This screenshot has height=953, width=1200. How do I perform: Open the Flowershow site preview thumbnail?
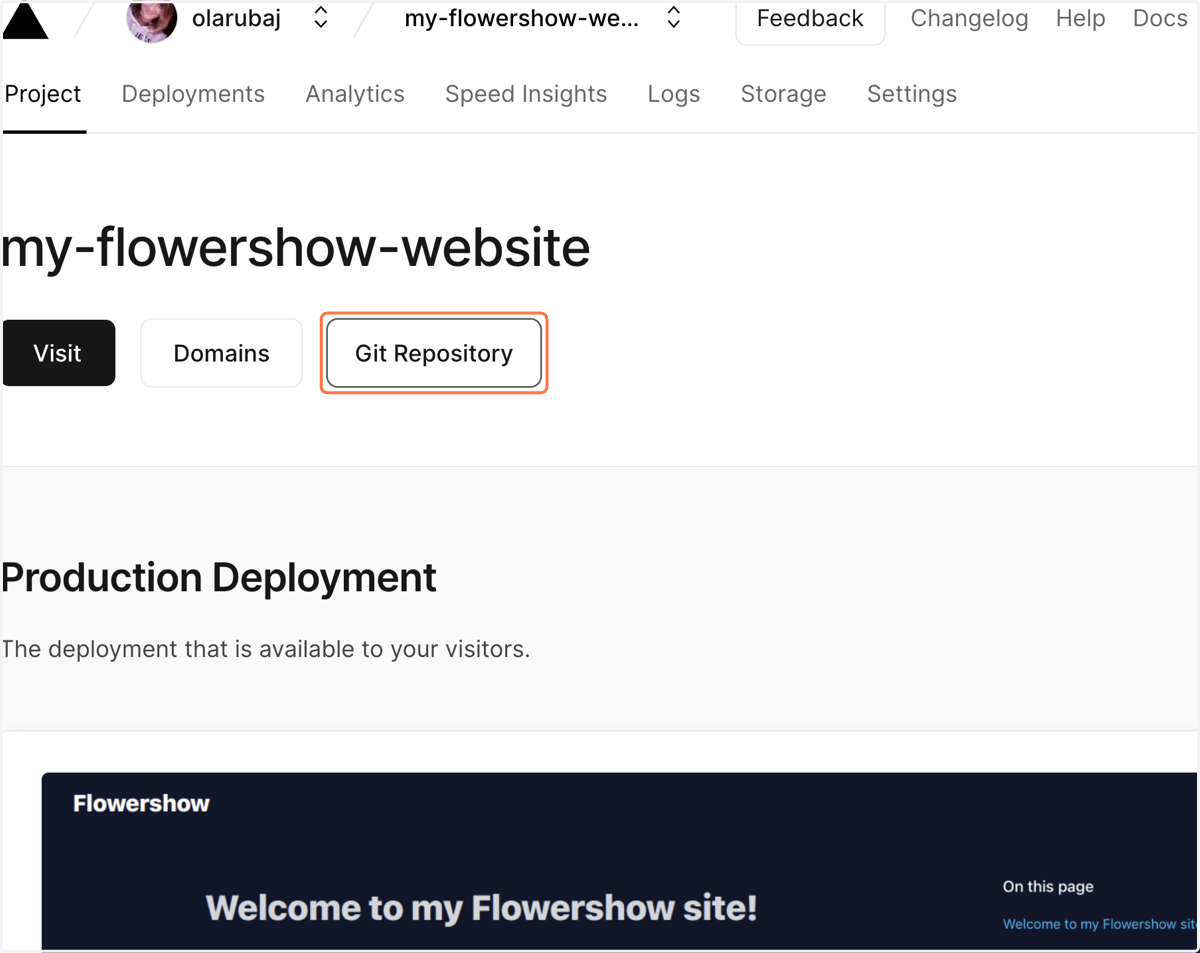tap(619, 861)
